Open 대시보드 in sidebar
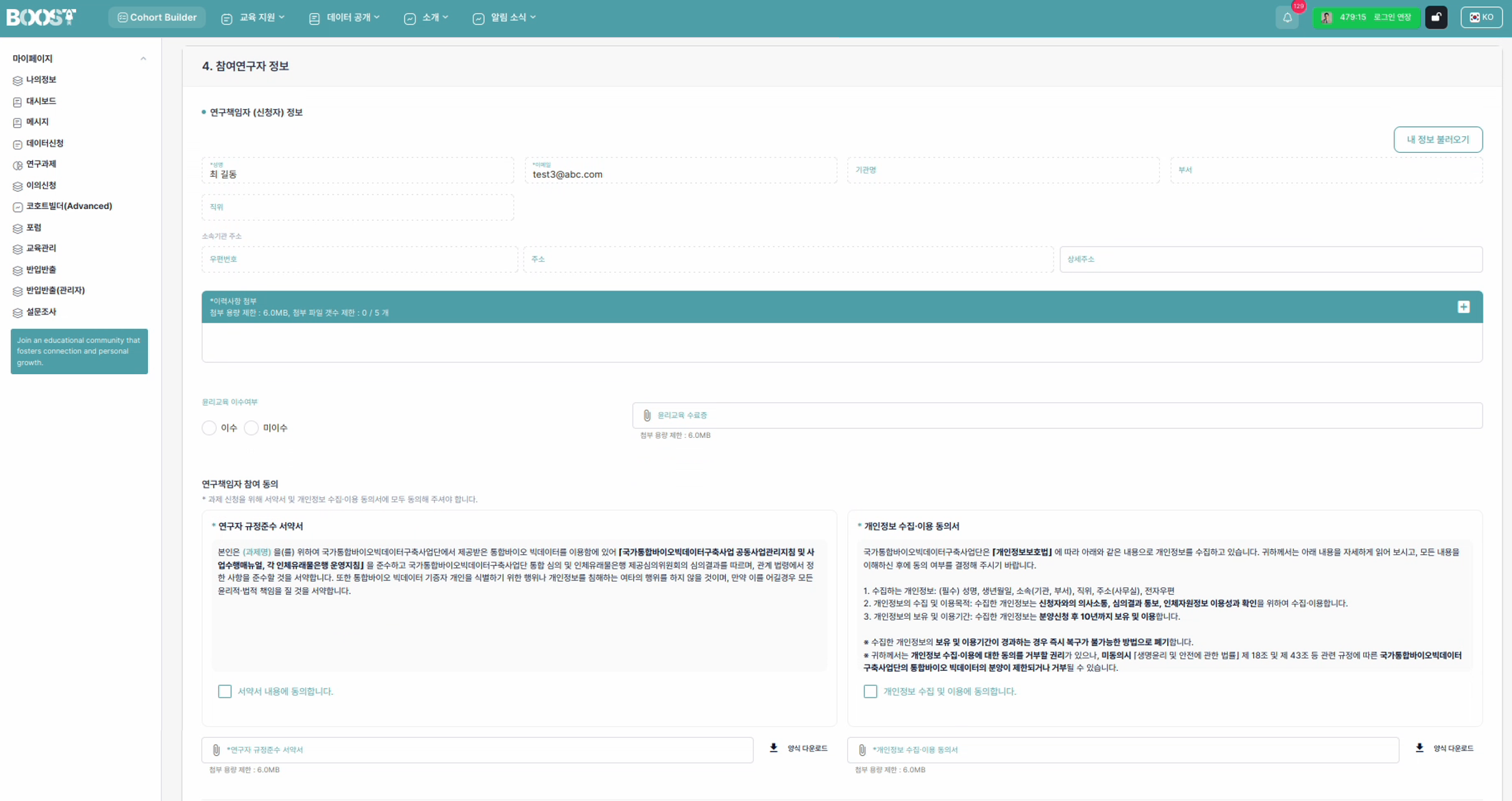Image resolution: width=1512 pixels, height=801 pixels. pos(41,101)
